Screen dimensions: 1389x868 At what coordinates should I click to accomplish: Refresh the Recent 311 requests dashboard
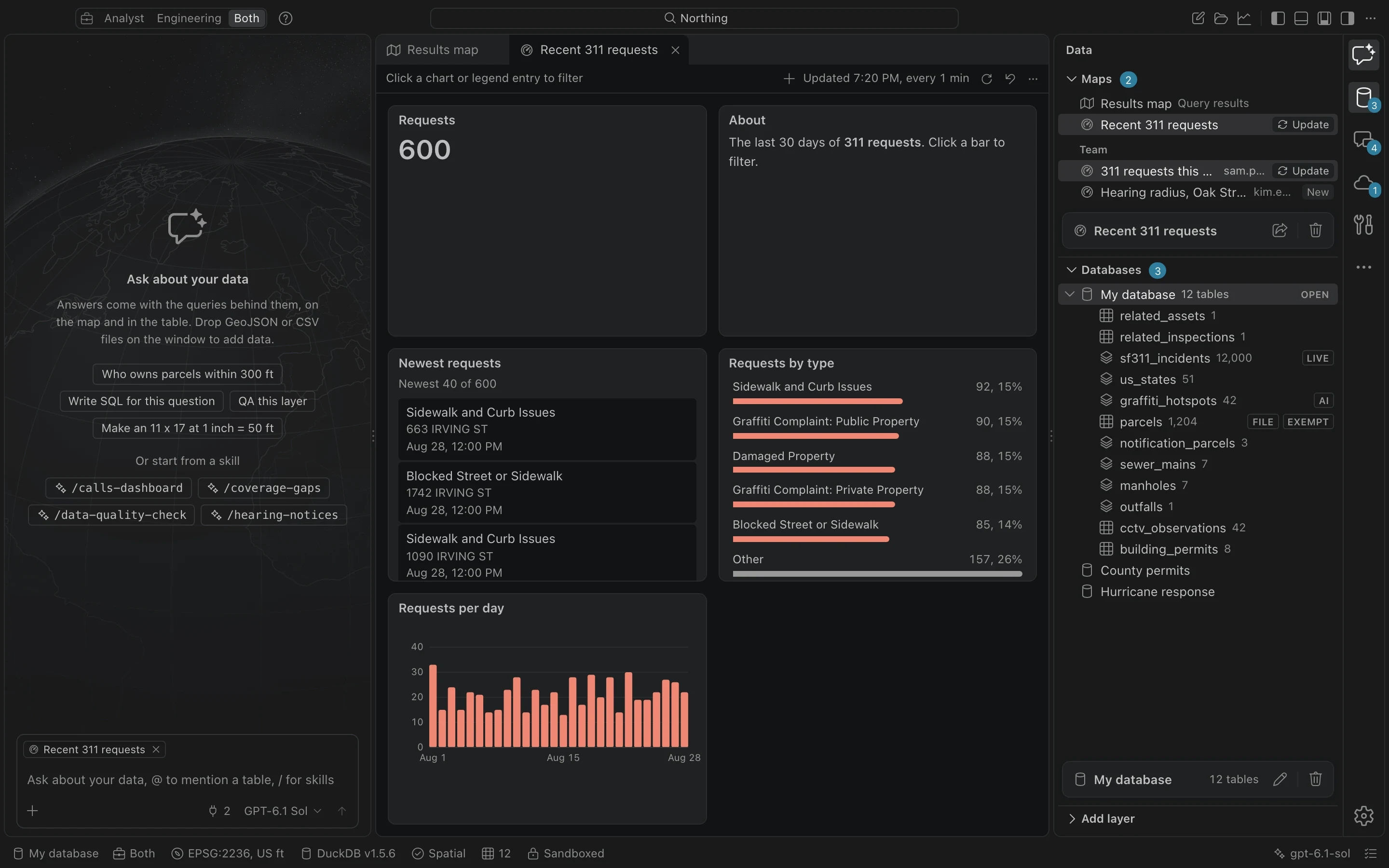pos(987,79)
